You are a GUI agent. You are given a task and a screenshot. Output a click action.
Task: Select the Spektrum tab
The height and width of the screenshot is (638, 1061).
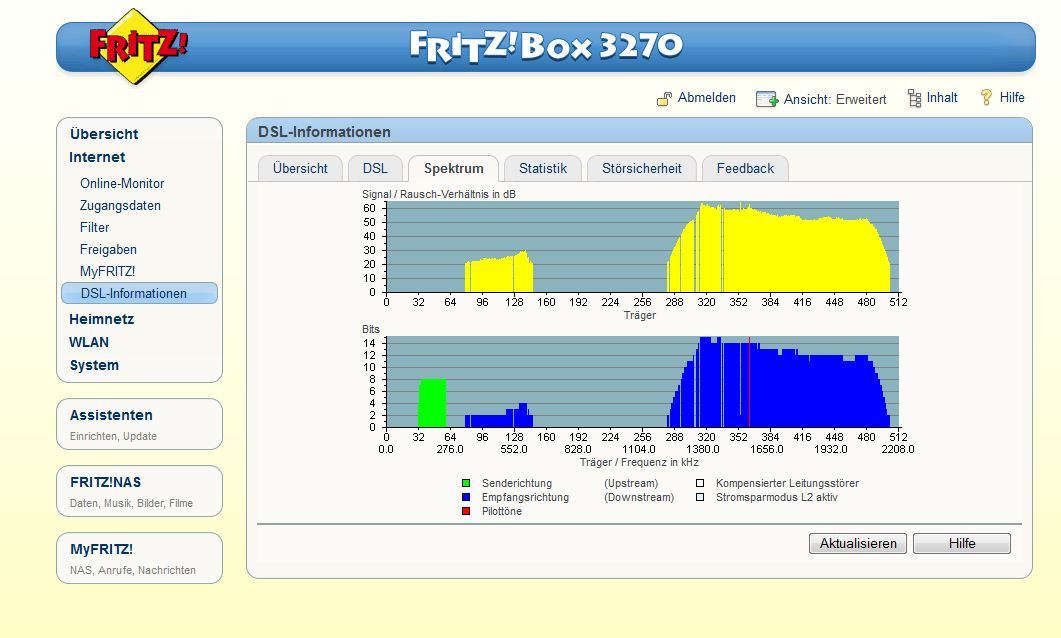[453, 168]
